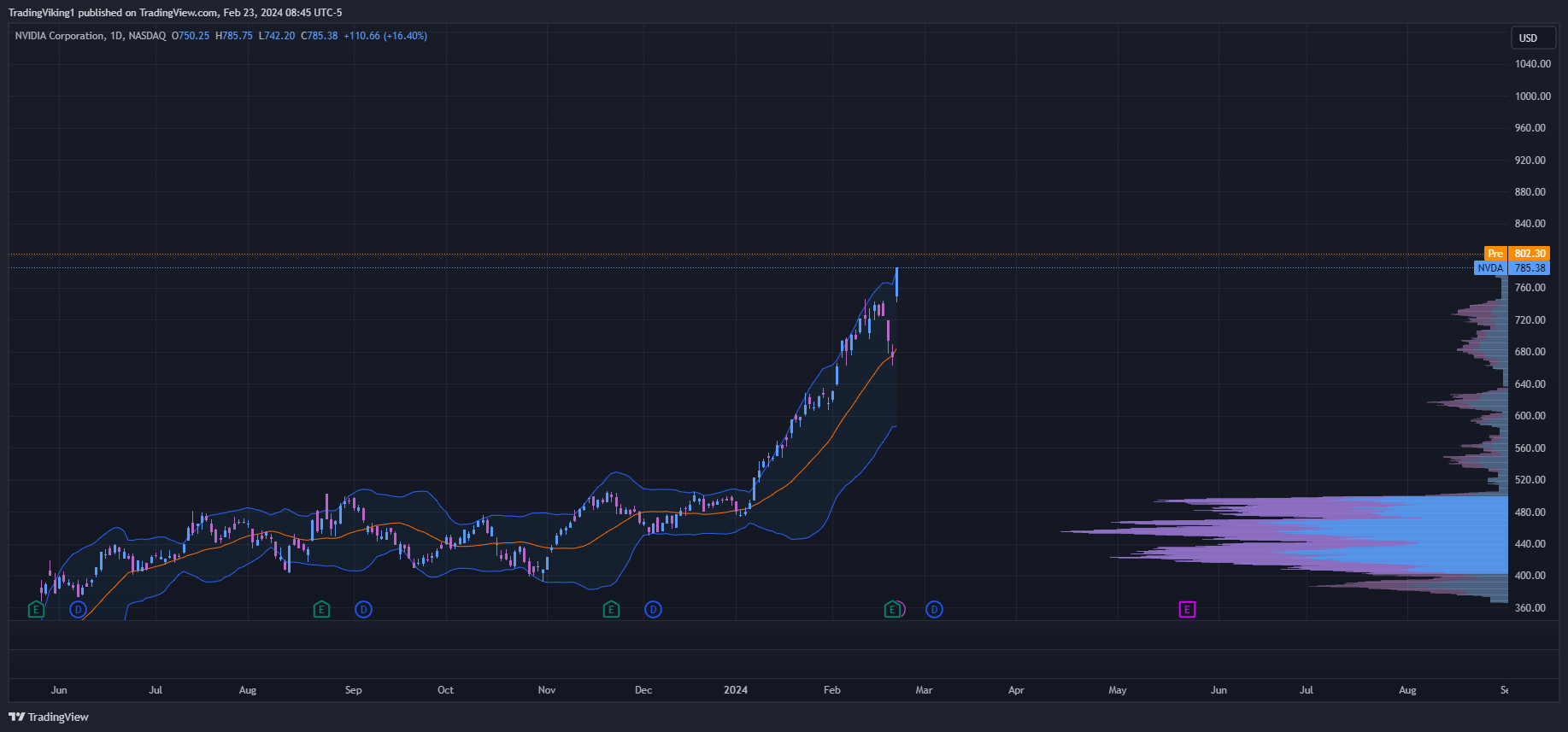Screen dimensions: 1568x732
Task: Click the 720.00 price axis label
Action: coord(1530,320)
